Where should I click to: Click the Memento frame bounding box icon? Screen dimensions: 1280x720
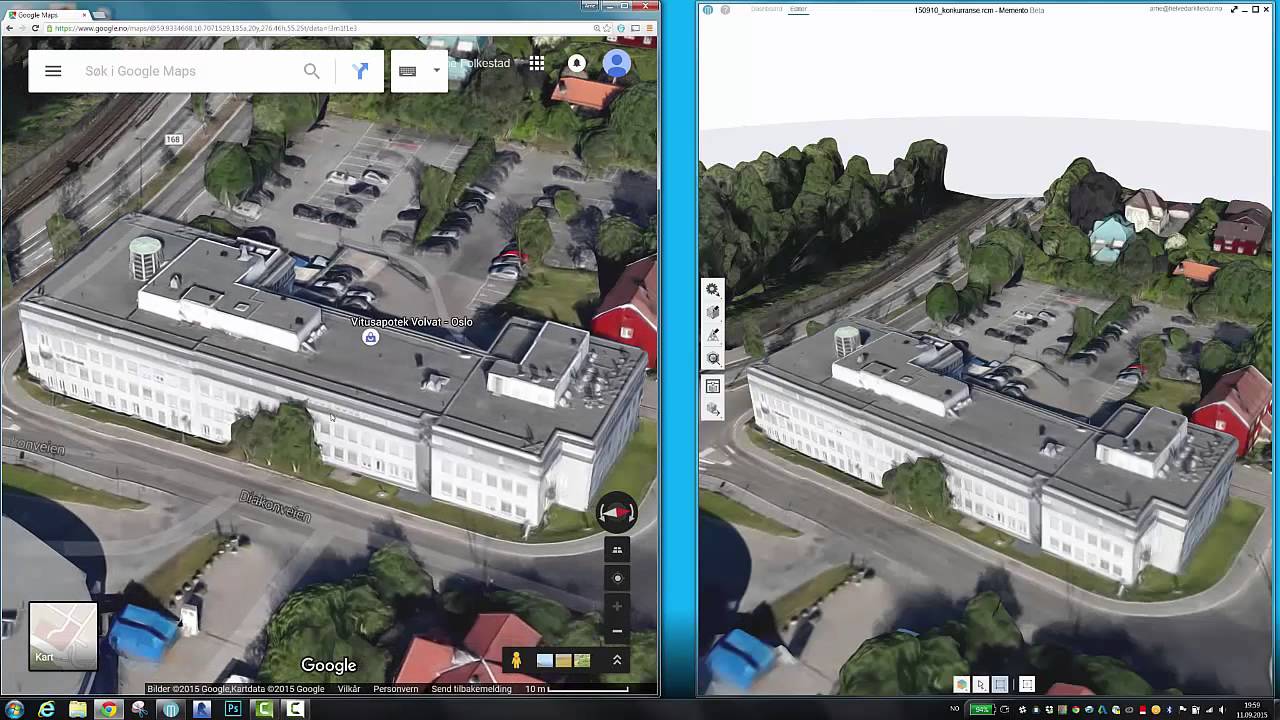[x=1026, y=684]
